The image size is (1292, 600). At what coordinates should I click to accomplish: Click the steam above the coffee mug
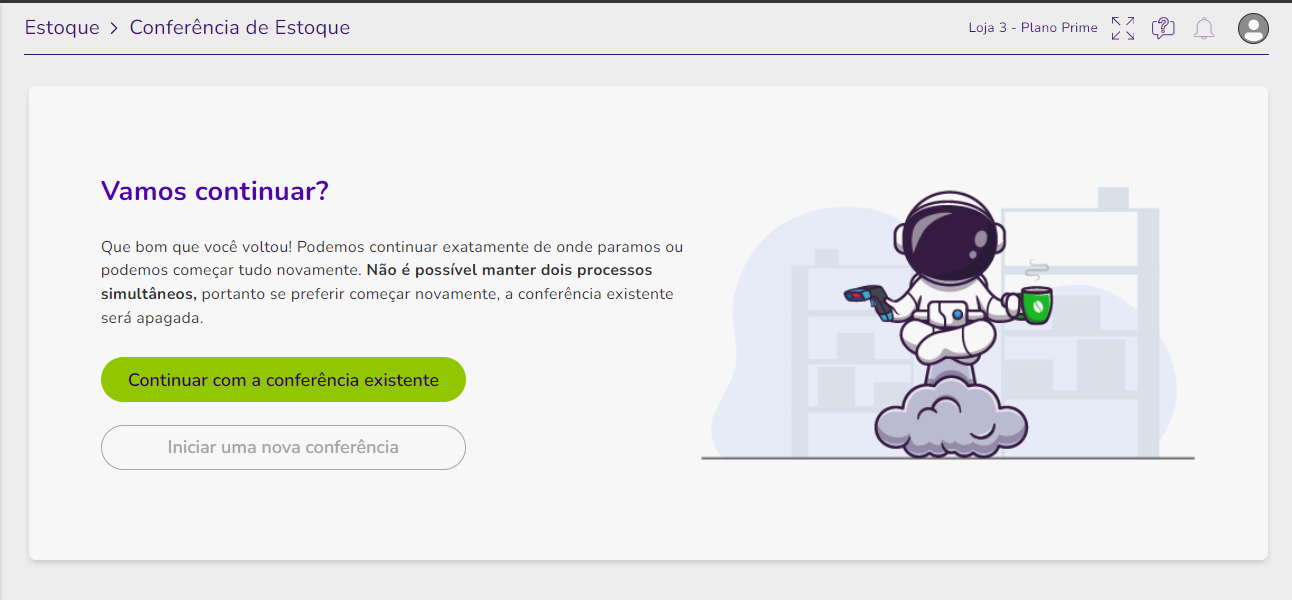1037,271
